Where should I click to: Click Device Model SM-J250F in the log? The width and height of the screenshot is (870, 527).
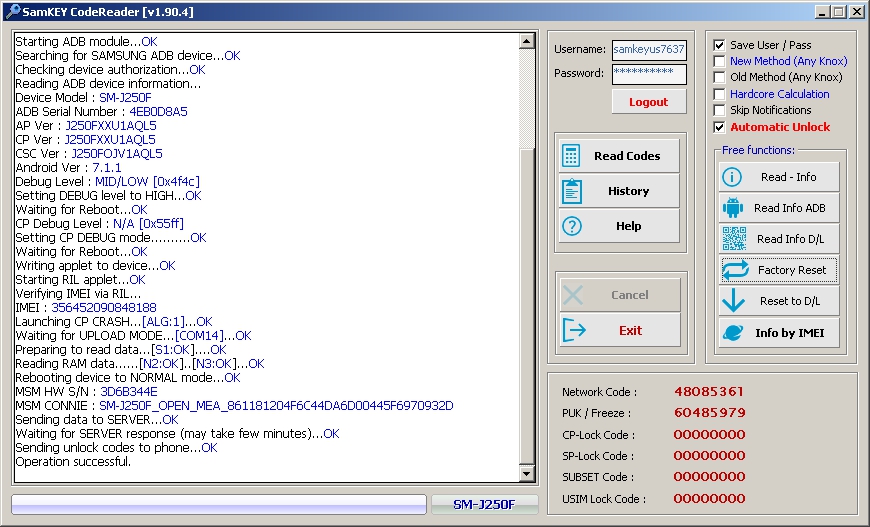[x=125, y=98]
